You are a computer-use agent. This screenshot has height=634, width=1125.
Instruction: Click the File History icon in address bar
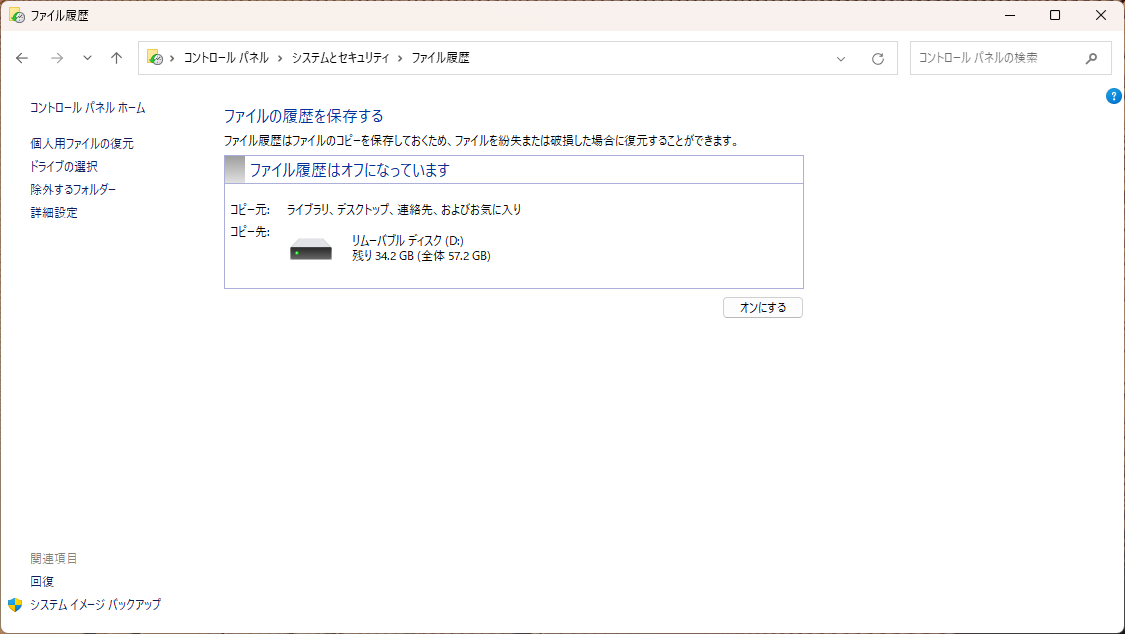154,58
